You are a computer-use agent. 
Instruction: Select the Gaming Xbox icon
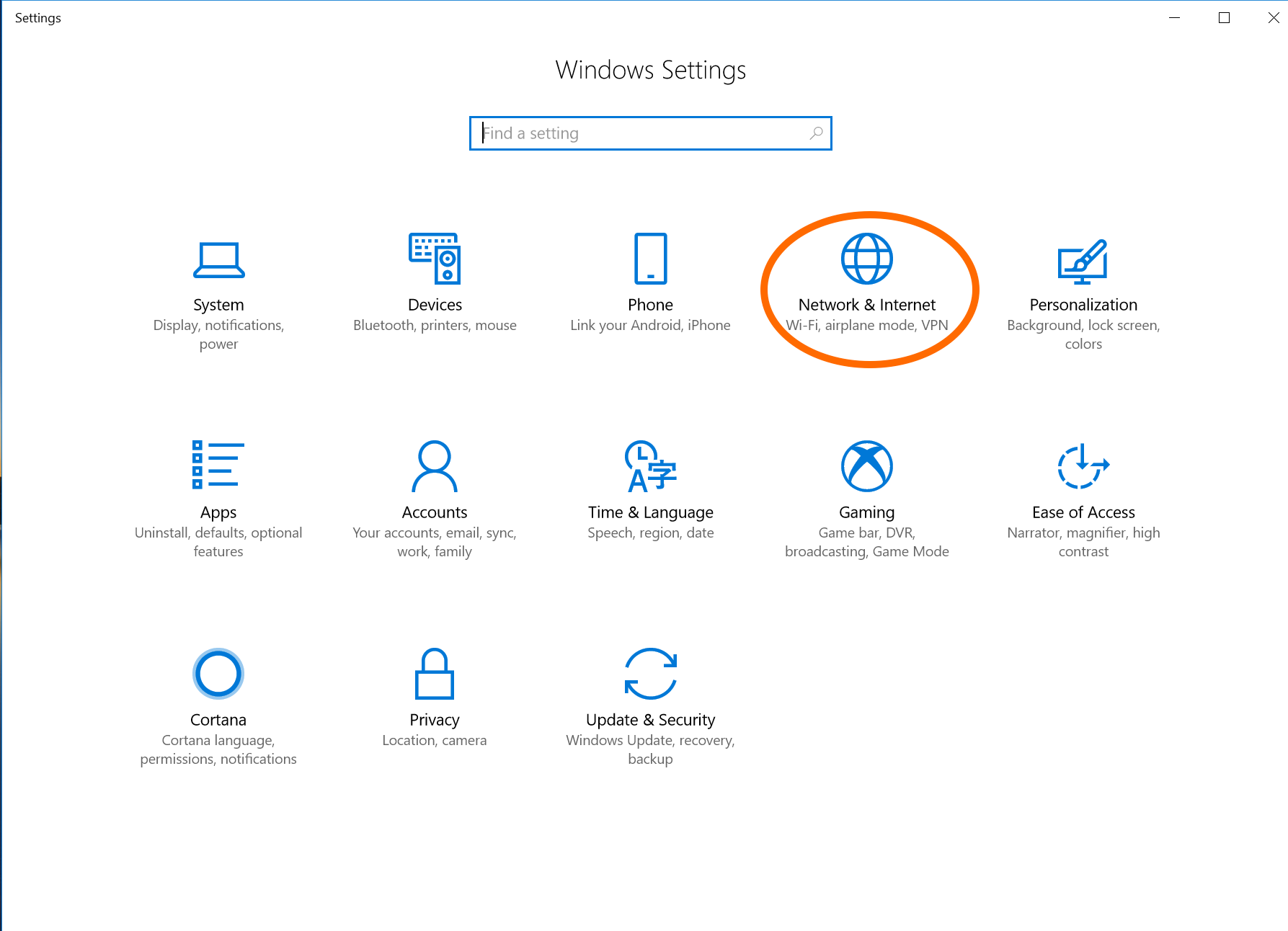tap(867, 466)
